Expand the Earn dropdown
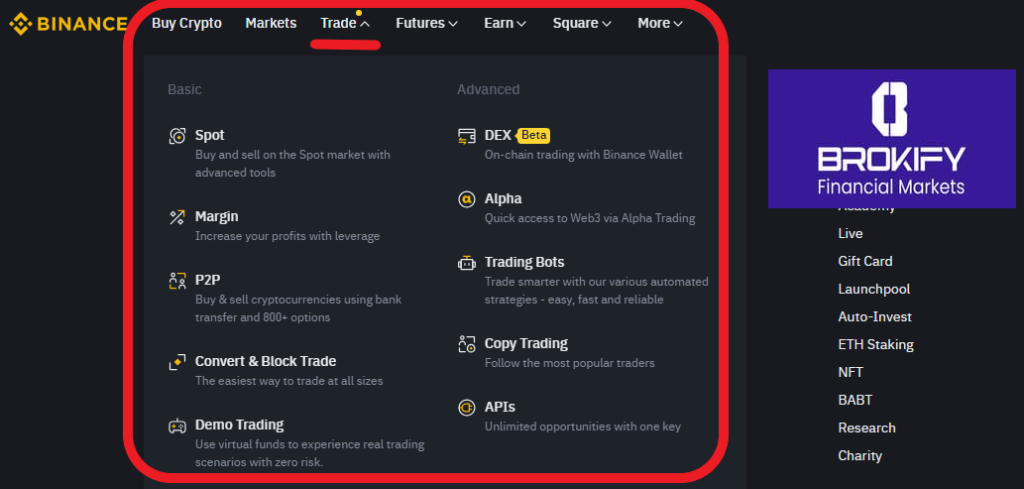 505,23
